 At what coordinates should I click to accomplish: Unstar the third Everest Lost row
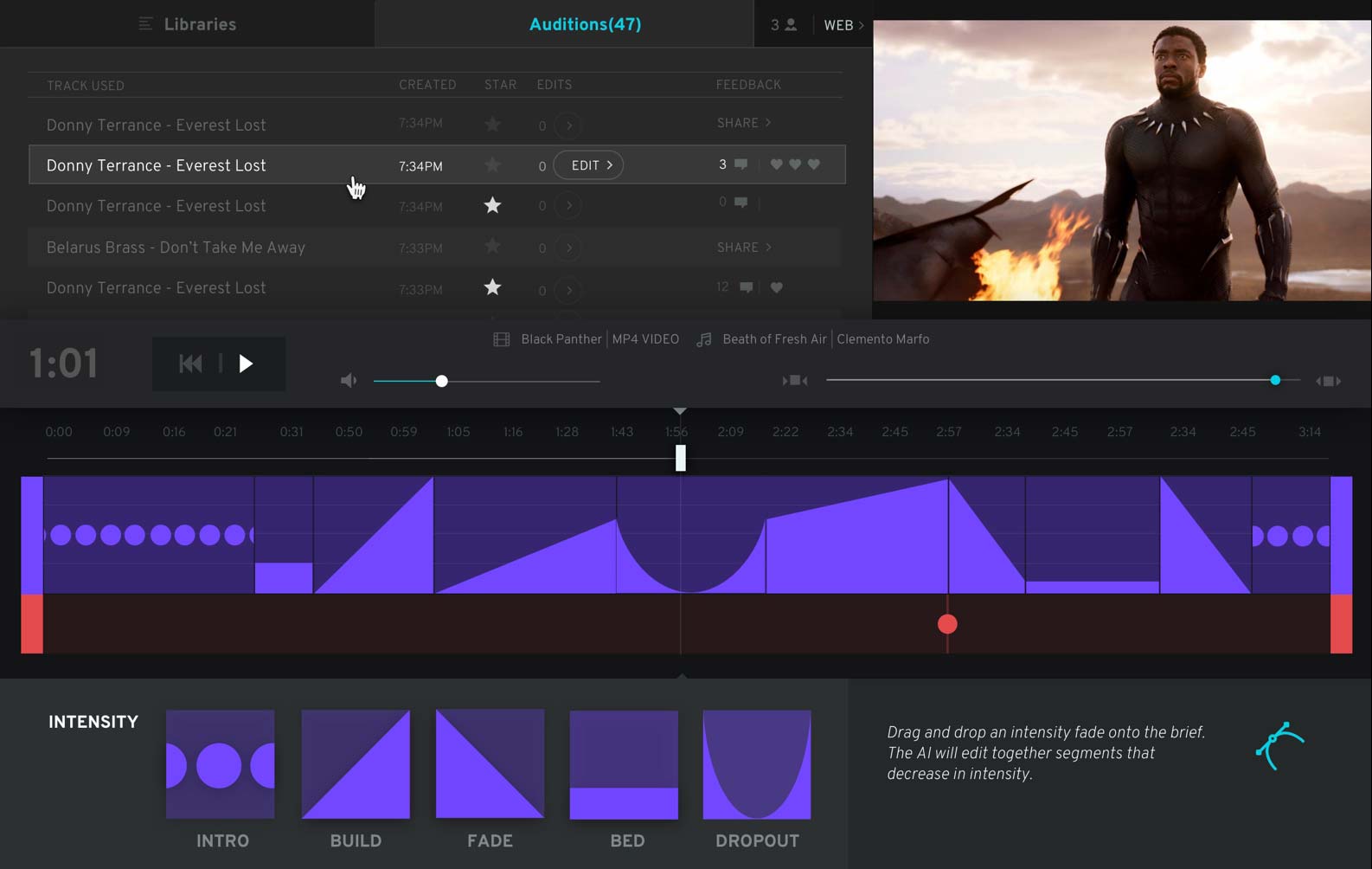[492, 205]
